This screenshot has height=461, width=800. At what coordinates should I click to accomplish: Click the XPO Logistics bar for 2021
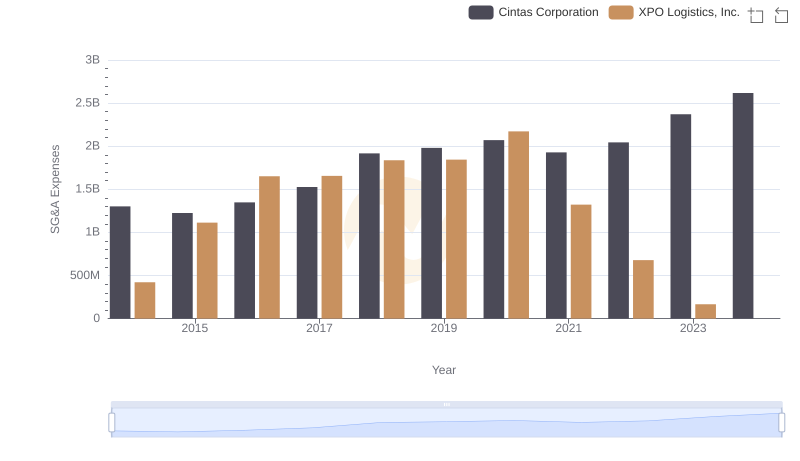point(581,262)
